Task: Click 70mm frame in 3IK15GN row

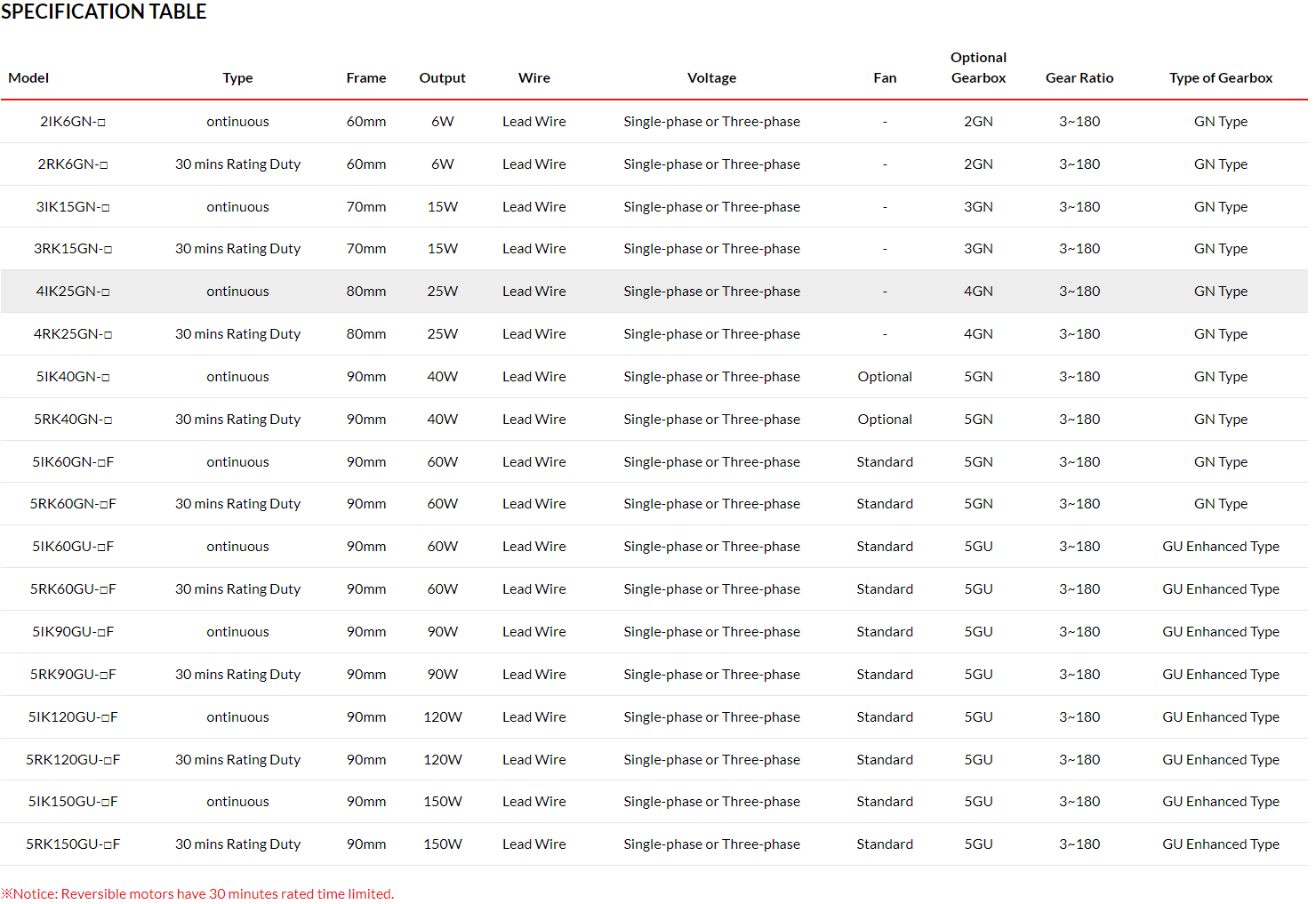Action: point(366,207)
